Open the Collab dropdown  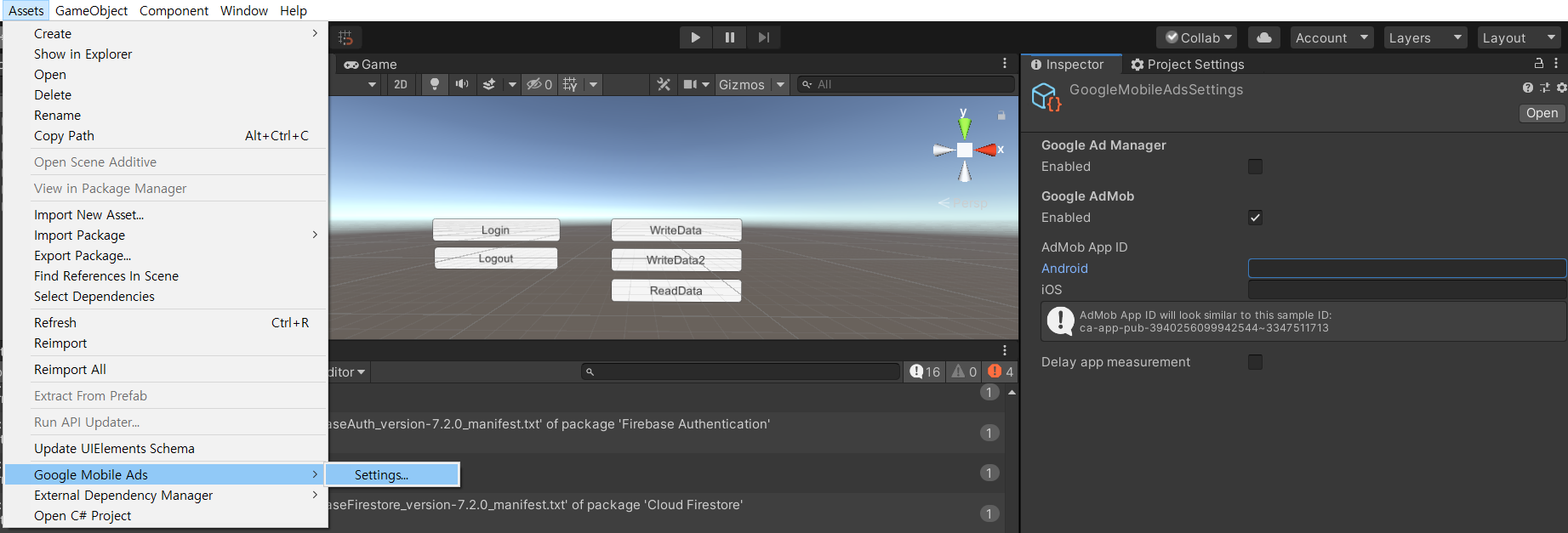[x=1196, y=37]
